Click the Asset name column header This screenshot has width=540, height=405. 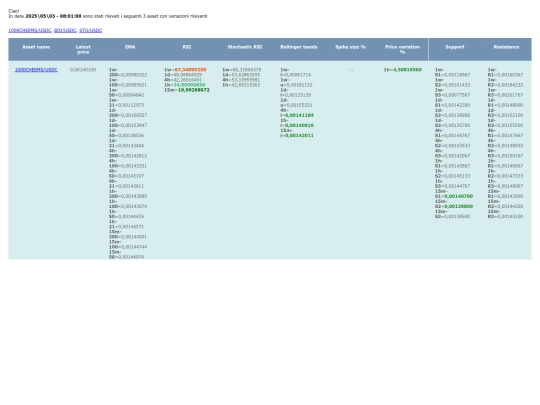(x=36, y=47)
